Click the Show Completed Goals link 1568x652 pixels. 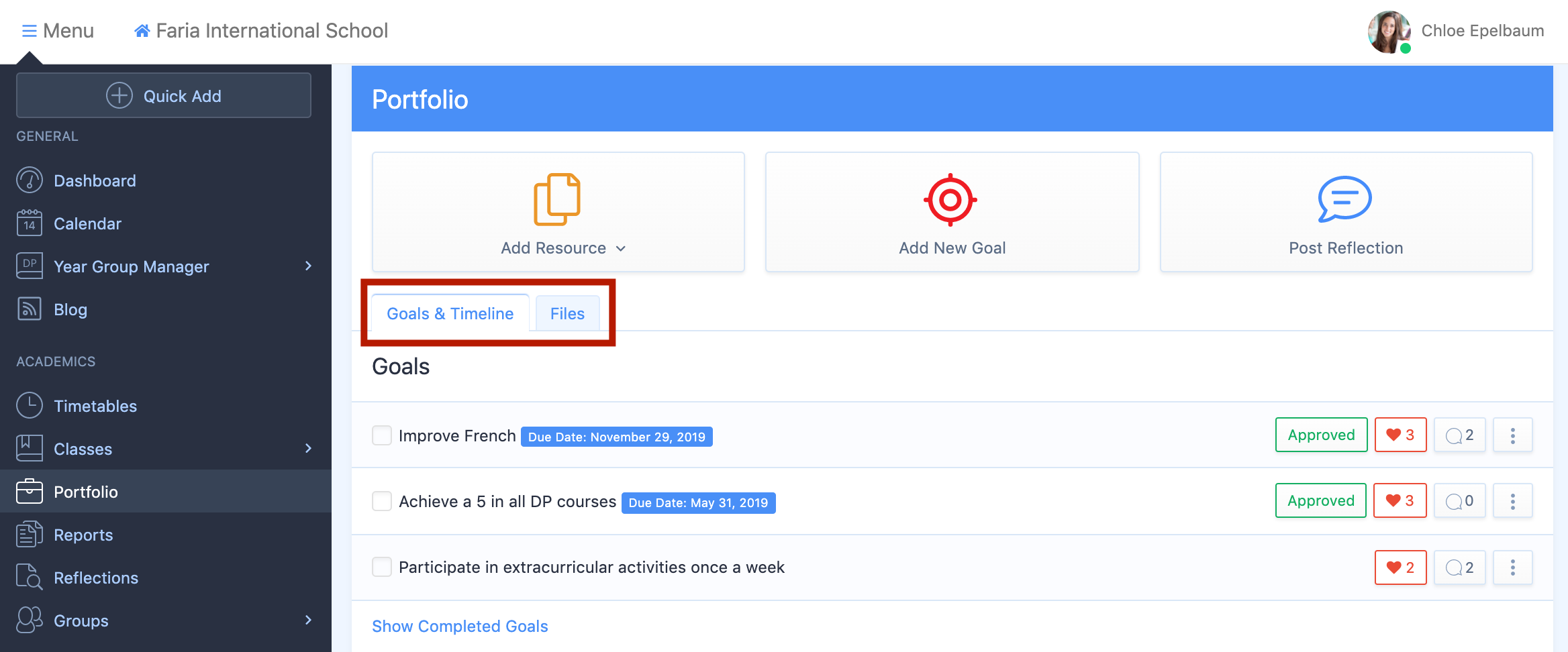(460, 626)
